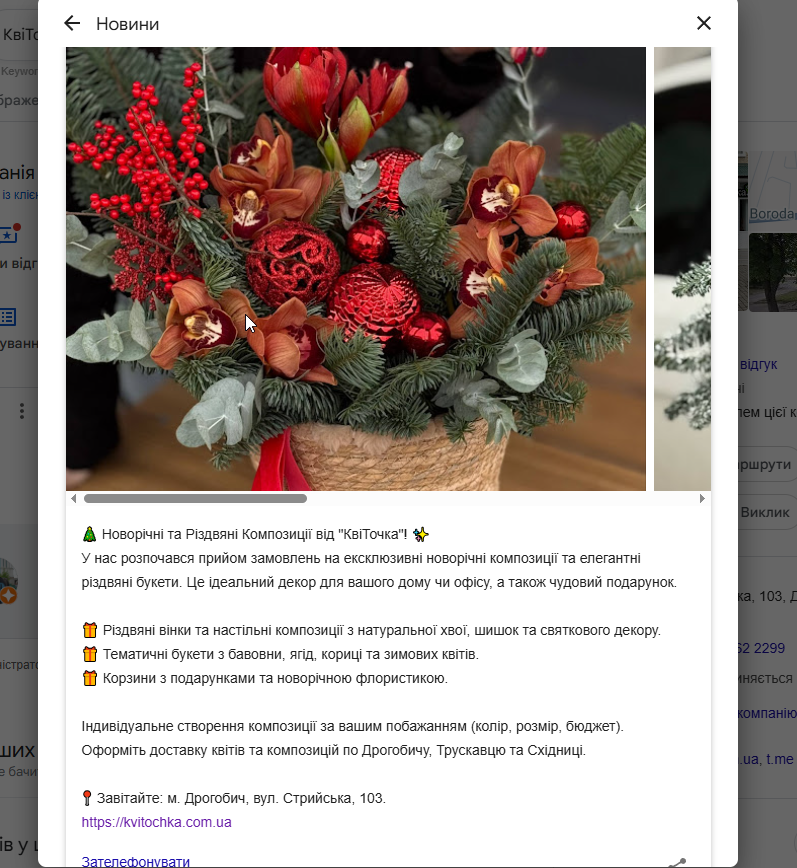
Task: Click the round profile avatar on the left
Action: (9, 581)
